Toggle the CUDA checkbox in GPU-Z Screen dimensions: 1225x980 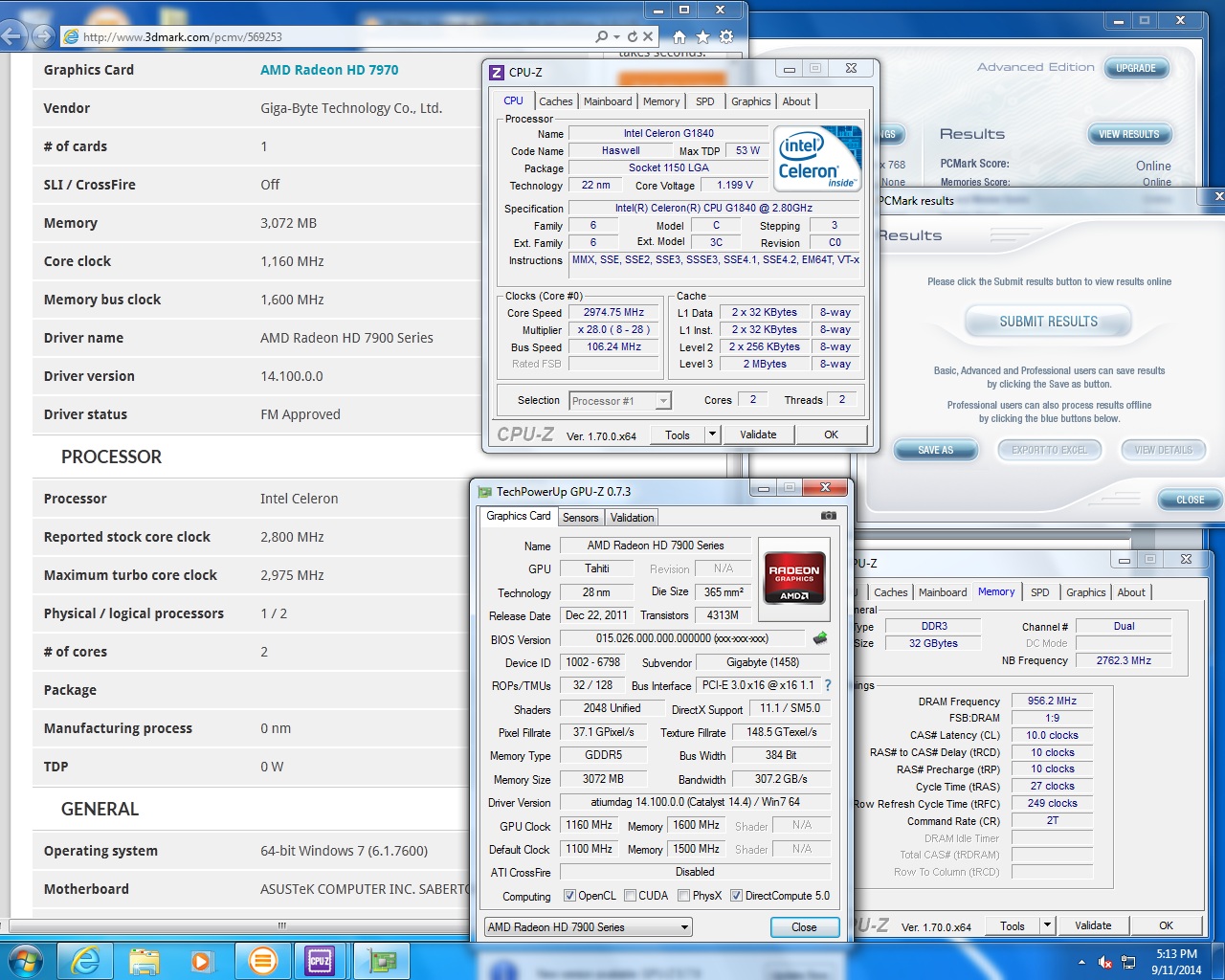click(x=630, y=896)
